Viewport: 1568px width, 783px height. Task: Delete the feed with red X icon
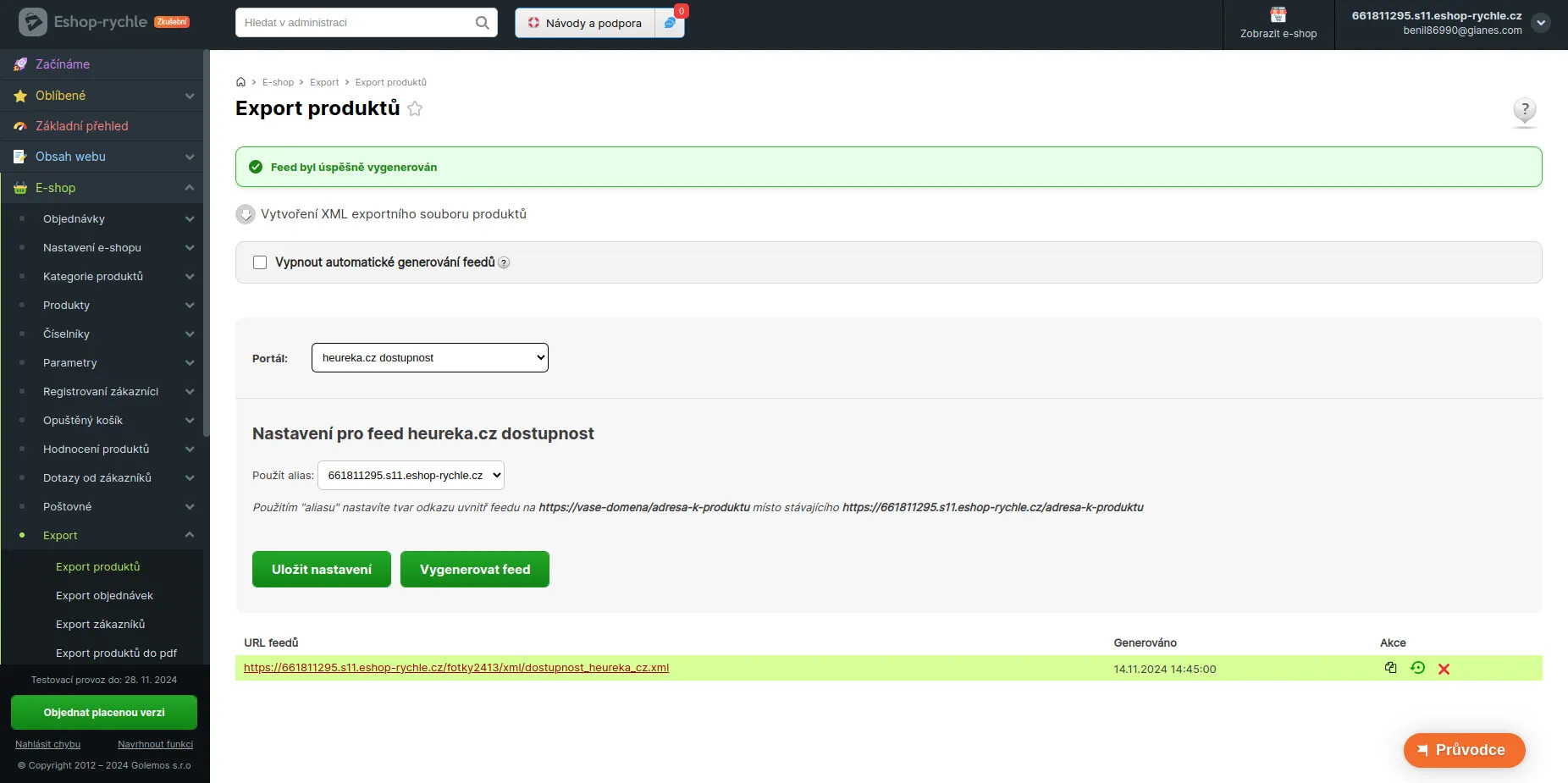click(1444, 669)
